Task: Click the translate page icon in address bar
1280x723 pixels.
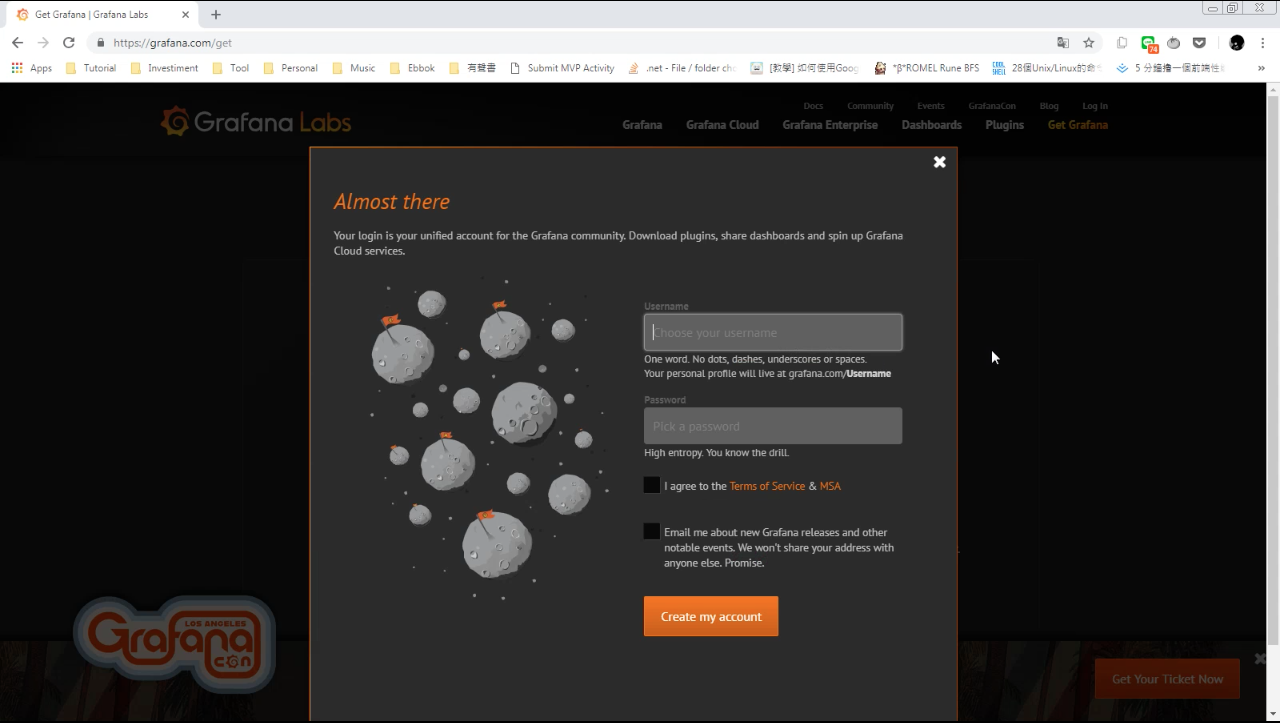Action: [1063, 43]
